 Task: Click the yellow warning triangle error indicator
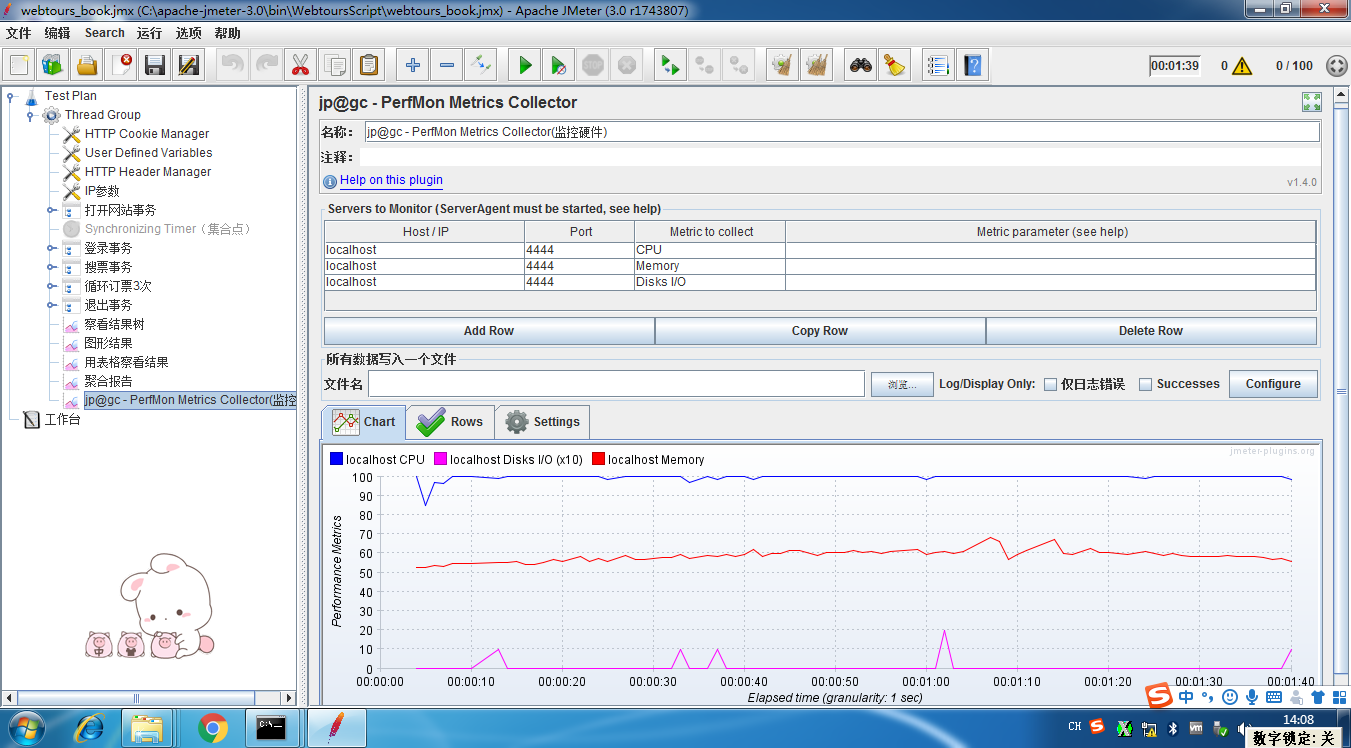click(1242, 66)
